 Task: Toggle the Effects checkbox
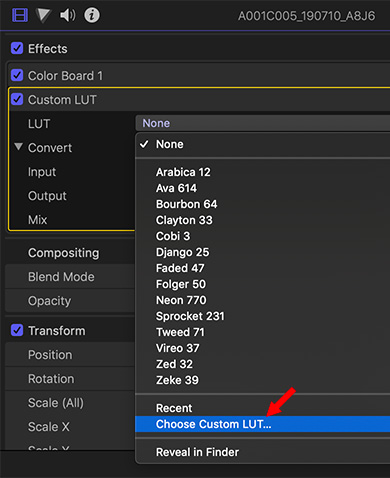(x=17, y=48)
